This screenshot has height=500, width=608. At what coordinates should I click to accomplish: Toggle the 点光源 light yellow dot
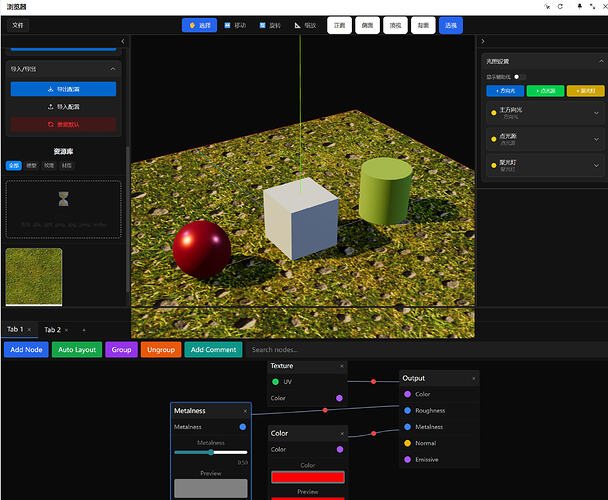point(494,139)
